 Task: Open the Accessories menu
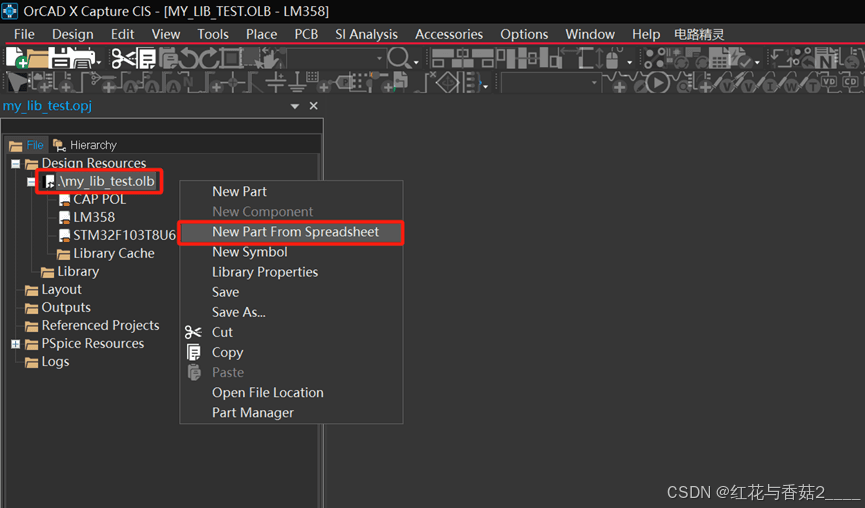449,34
